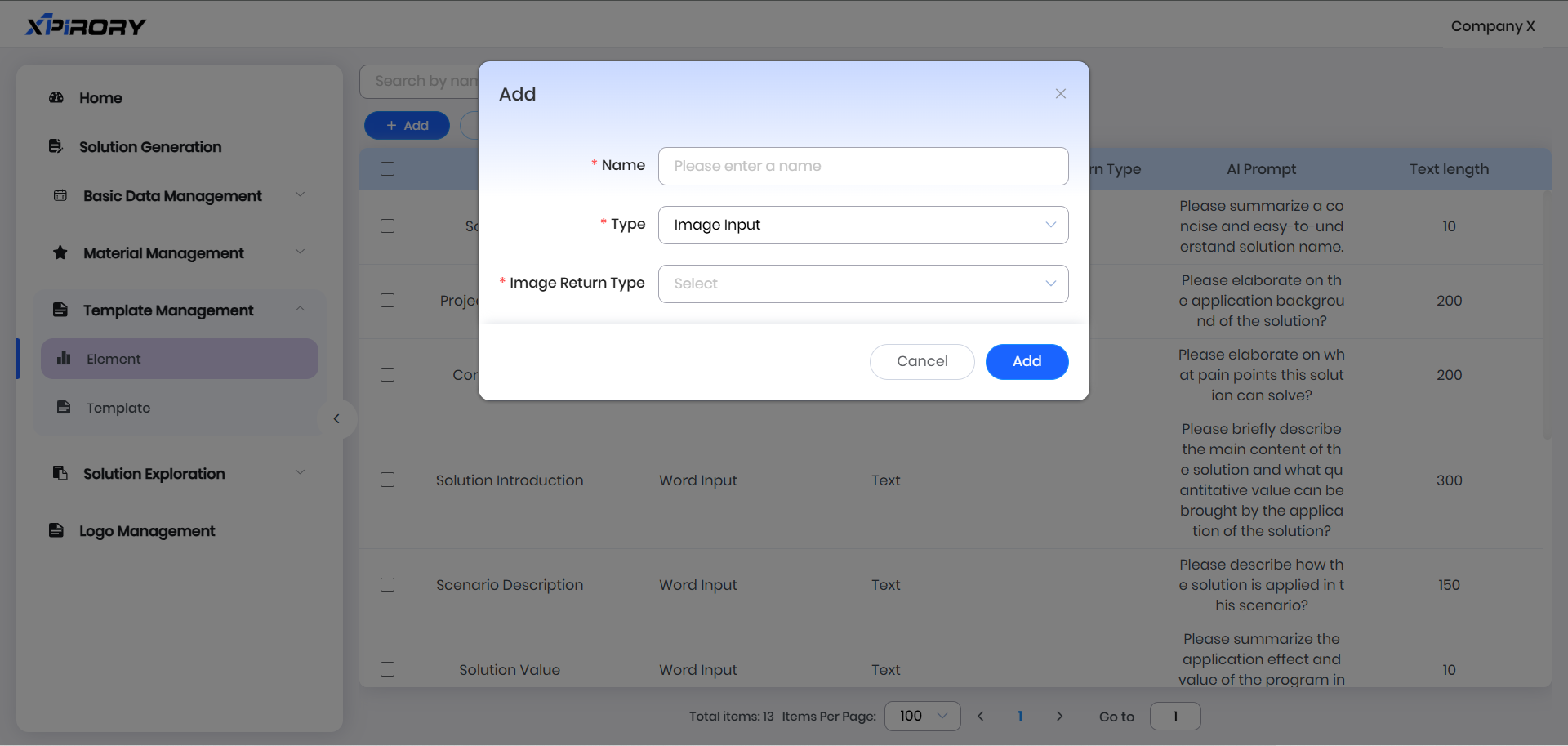Click the Material Management star icon
Screen dimensions: 1568x746
[60, 252]
